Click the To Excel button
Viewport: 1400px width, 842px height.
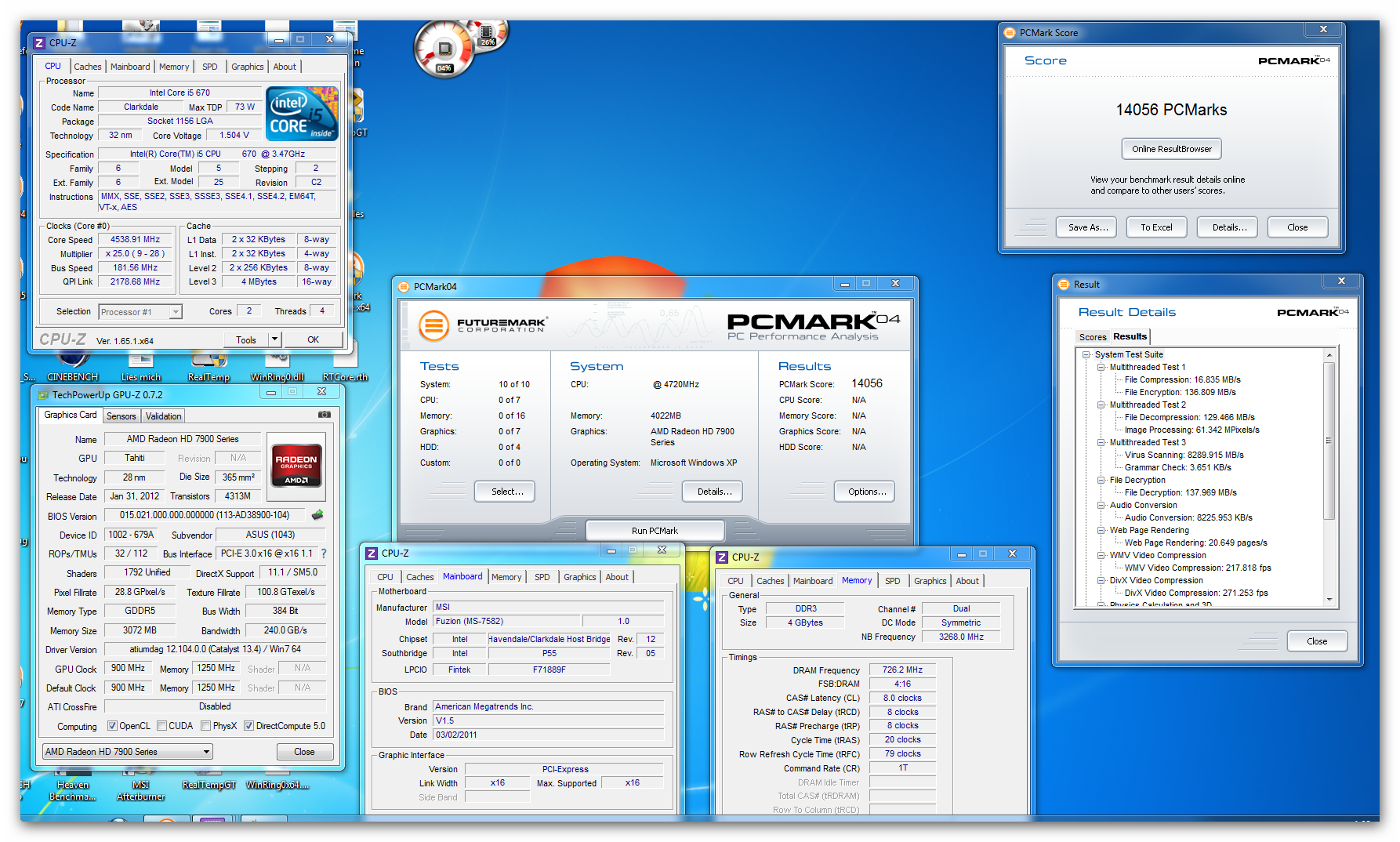[x=1156, y=227]
